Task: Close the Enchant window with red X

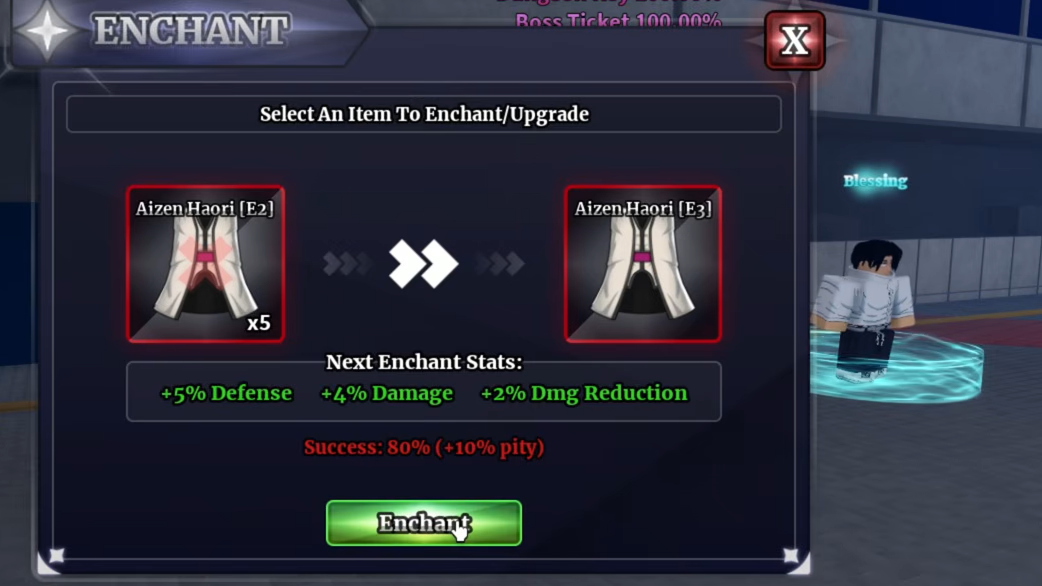Action: [795, 41]
